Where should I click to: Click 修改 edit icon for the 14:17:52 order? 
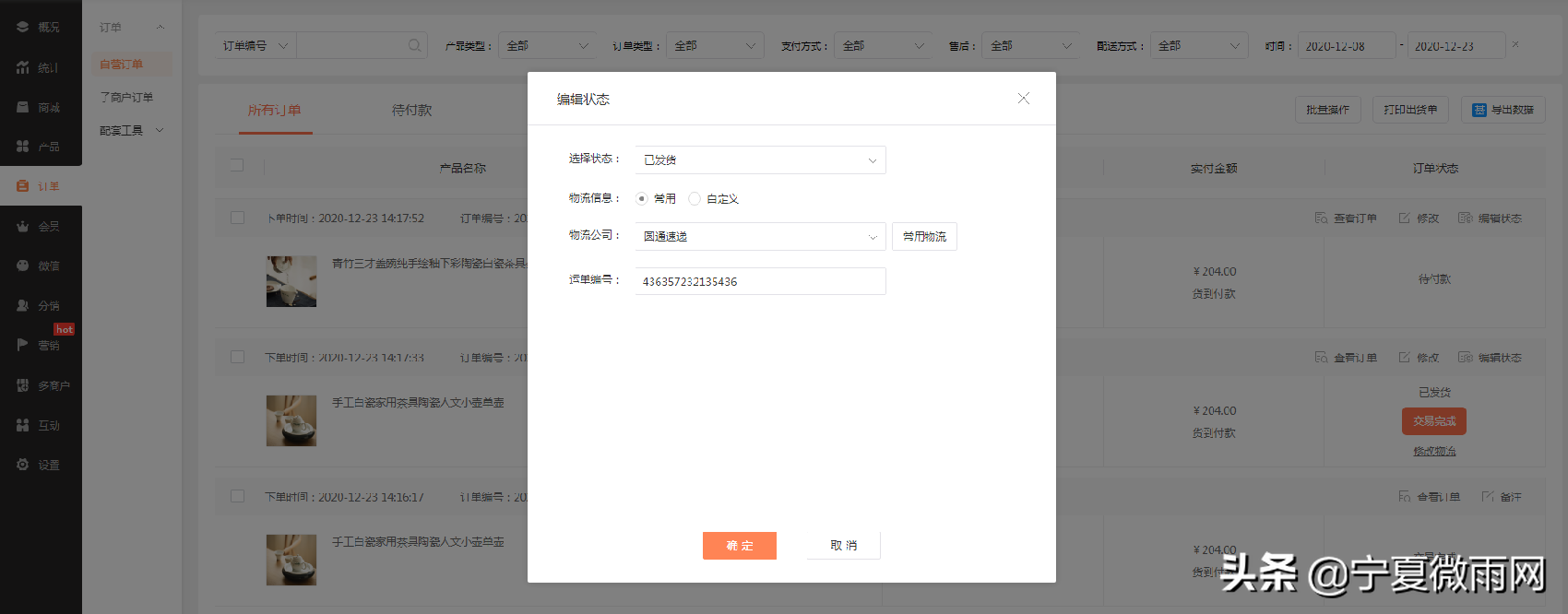(x=1404, y=218)
